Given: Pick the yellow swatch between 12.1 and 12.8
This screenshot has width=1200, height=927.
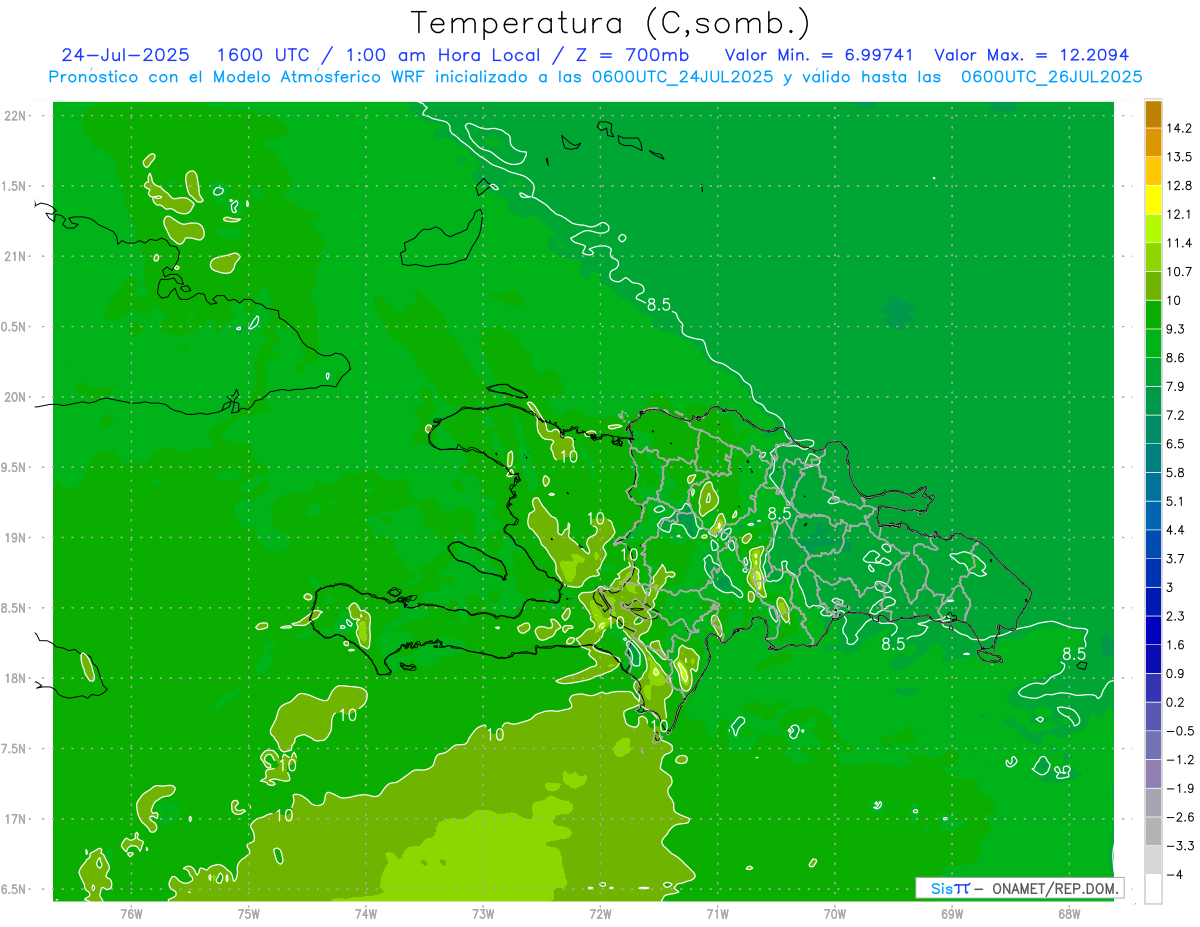Looking at the screenshot, I should 1153,200.
